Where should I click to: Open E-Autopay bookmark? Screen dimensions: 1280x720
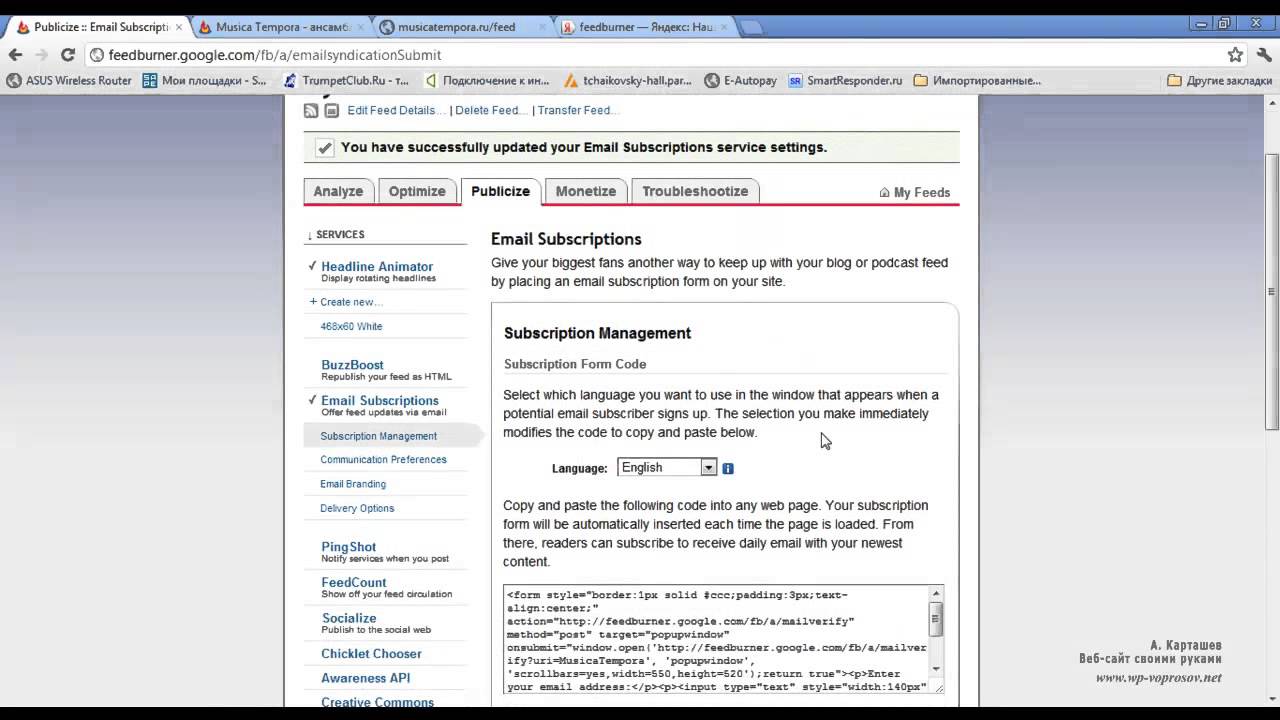pyautogui.click(x=740, y=80)
